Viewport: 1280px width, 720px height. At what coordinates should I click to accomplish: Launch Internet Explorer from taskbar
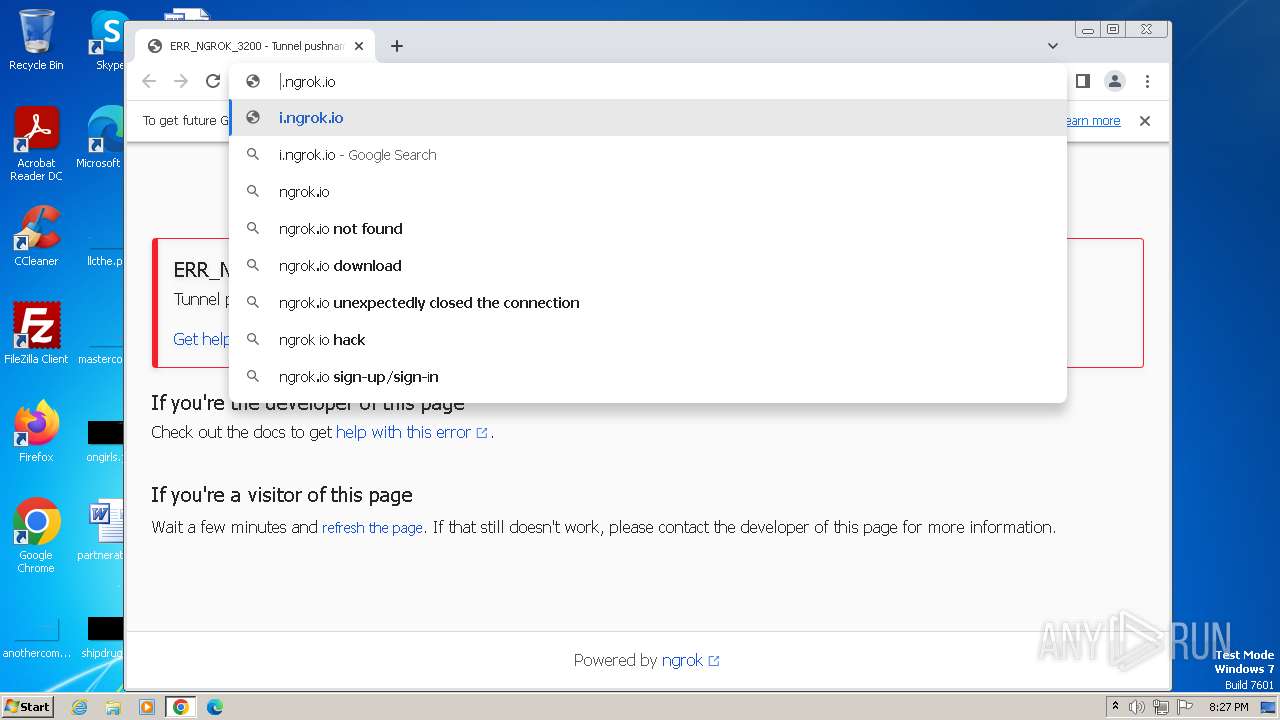pos(80,707)
